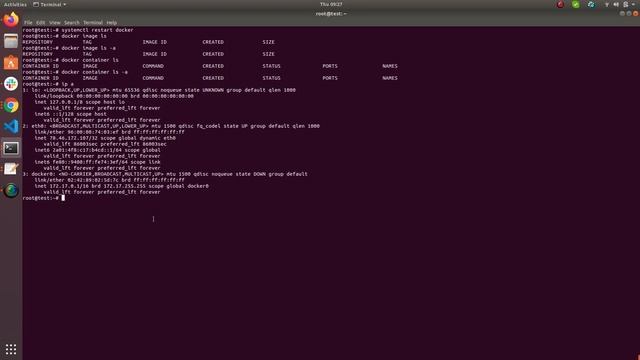This screenshot has width=640, height=360.
Task: Open Visual Studio Code from dock
Action: coord(11,127)
